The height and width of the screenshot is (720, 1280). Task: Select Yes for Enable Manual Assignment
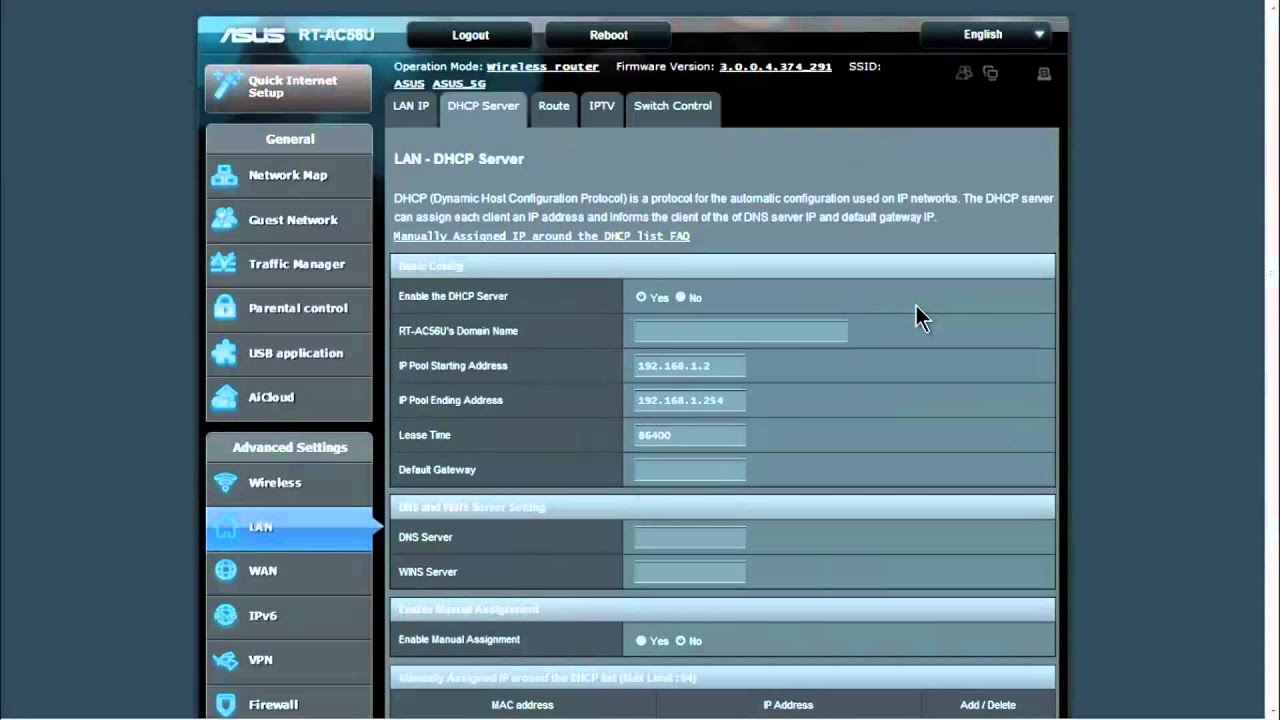coord(641,640)
